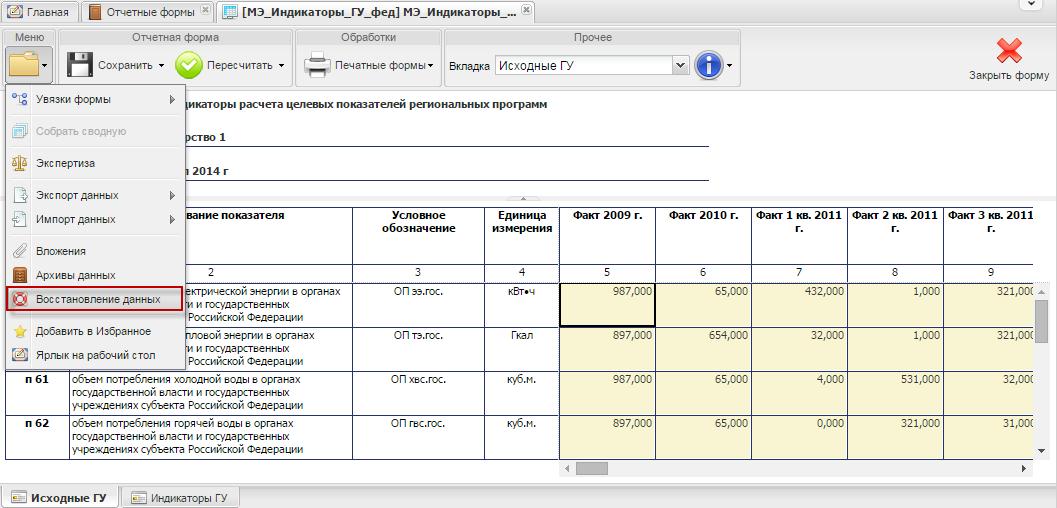
Task: Open the Пересчитать dropdown arrow
Action: point(281,66)
